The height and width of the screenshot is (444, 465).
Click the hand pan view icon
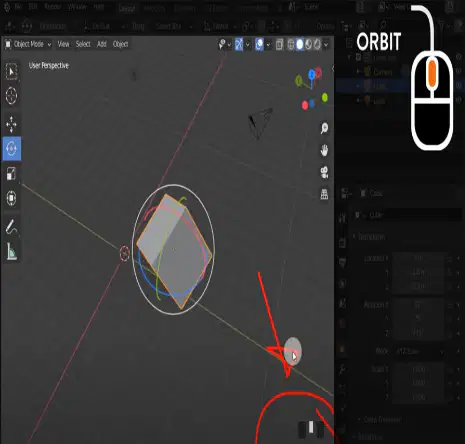click(324, 150)
